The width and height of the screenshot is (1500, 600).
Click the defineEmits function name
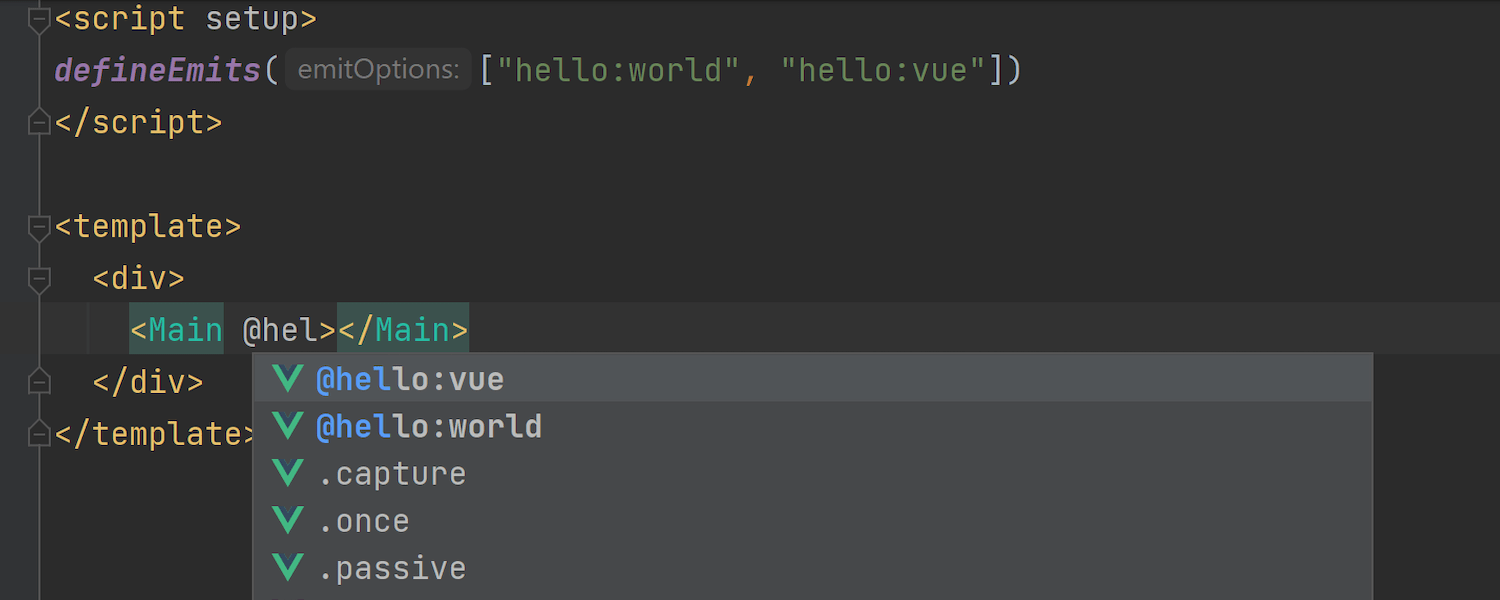click(158, 71)
